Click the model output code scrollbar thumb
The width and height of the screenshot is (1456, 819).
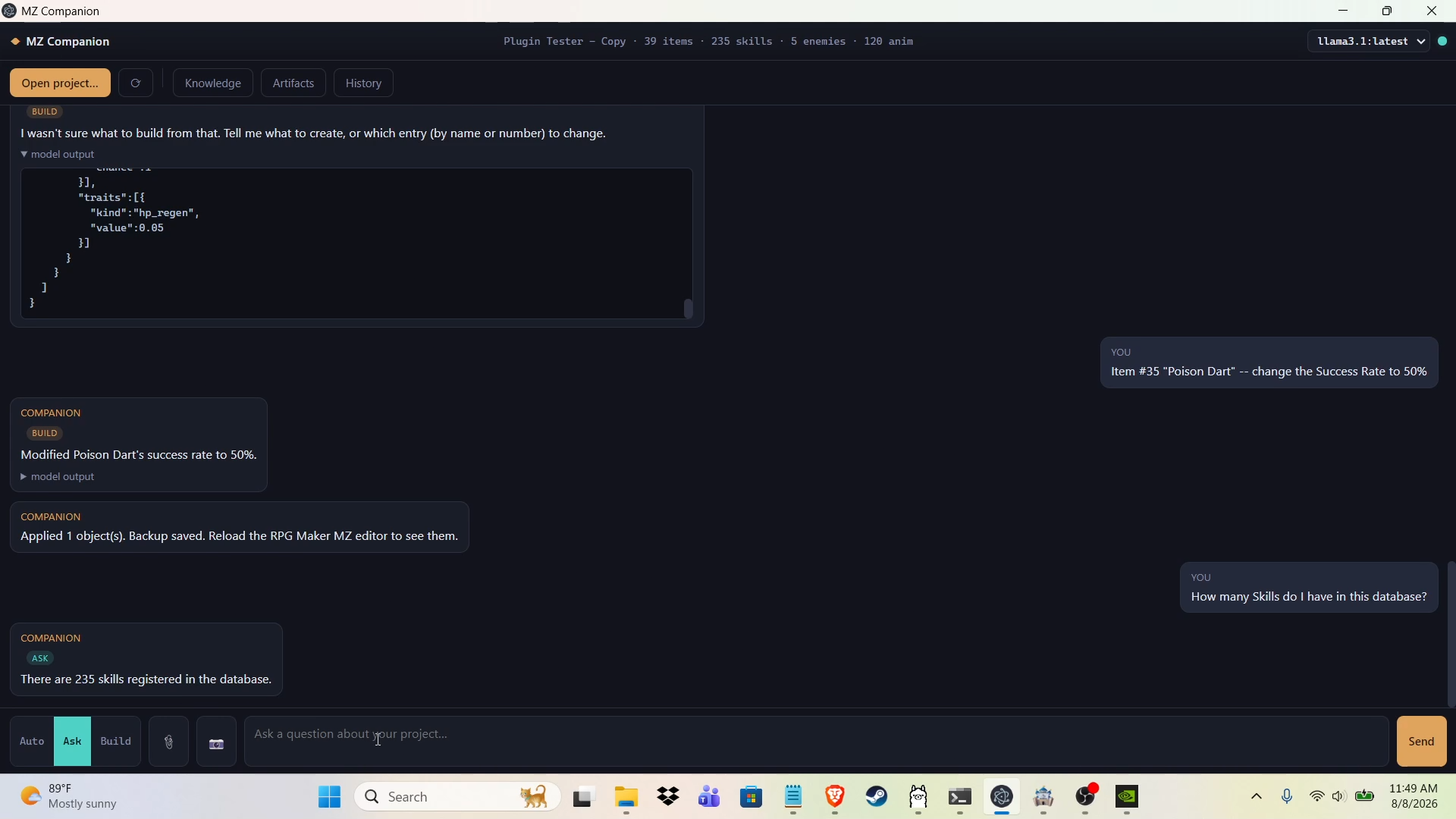(689, 309)
